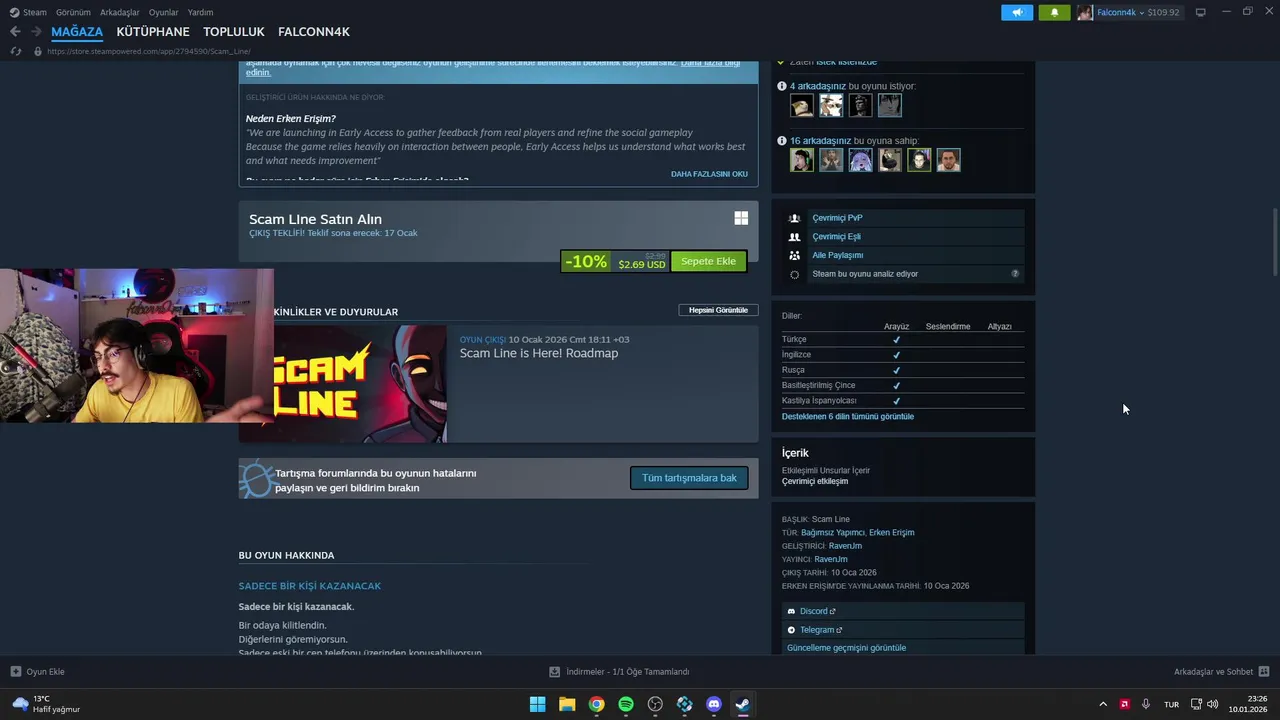This screenshot has width=1280, height=720.
Task: Open the Görünüm menu
Action: pyautogui.click(x=73, y=12)
